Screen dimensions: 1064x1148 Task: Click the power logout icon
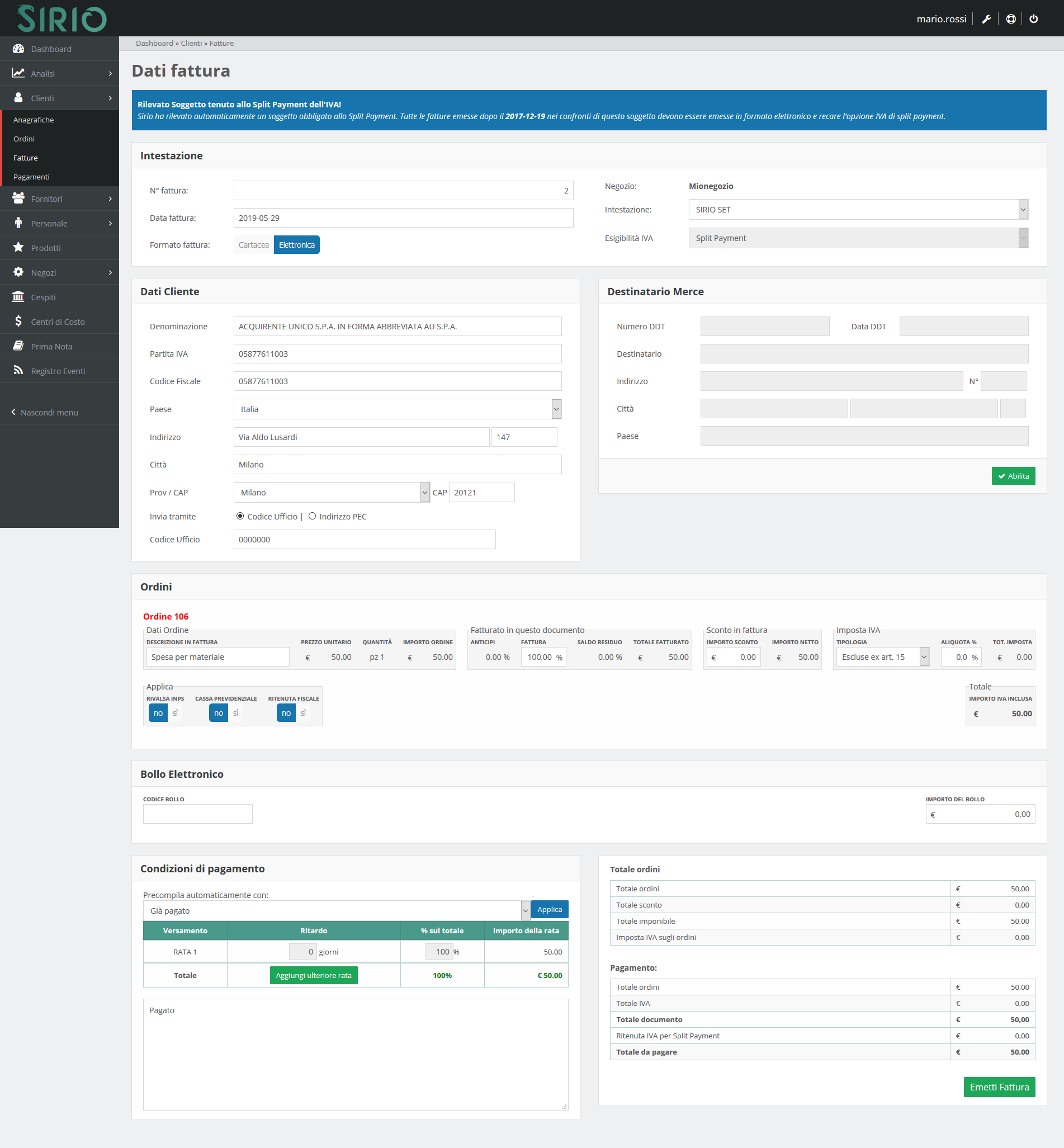coord(1033,19)
